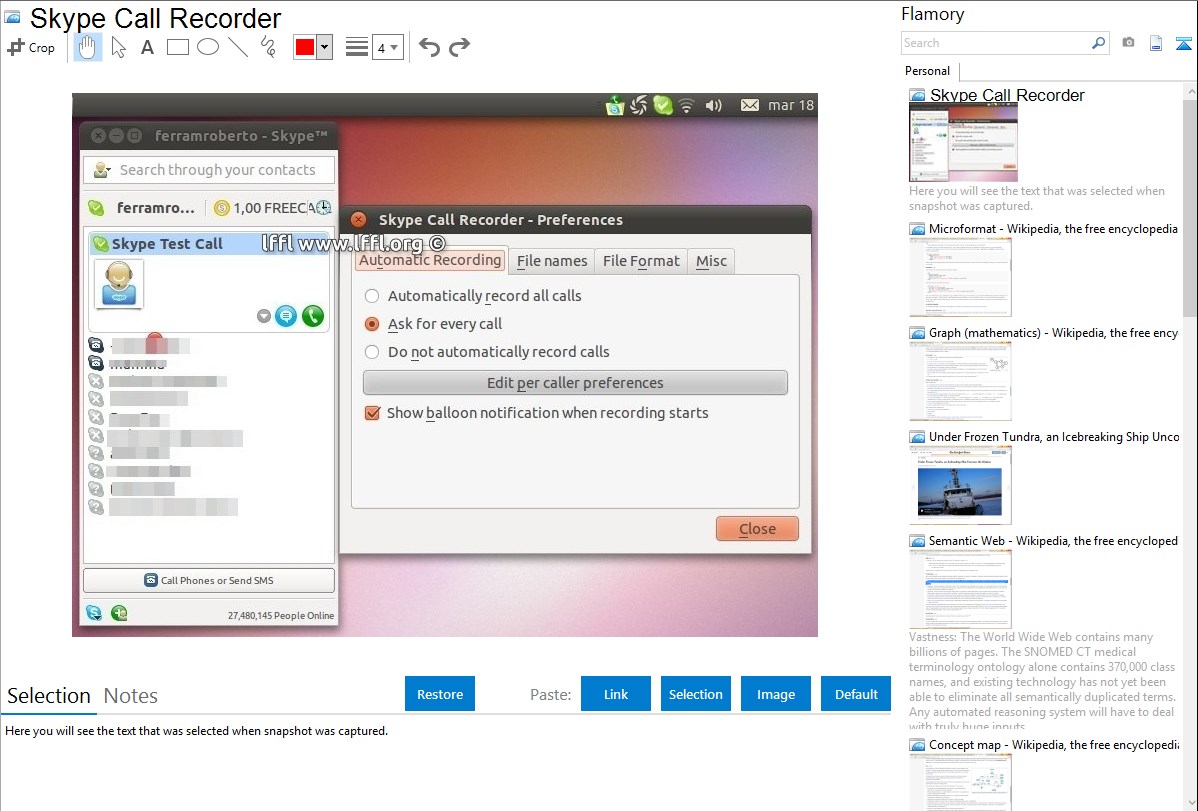
Task: Click the red color swatch
Action: 305,47
